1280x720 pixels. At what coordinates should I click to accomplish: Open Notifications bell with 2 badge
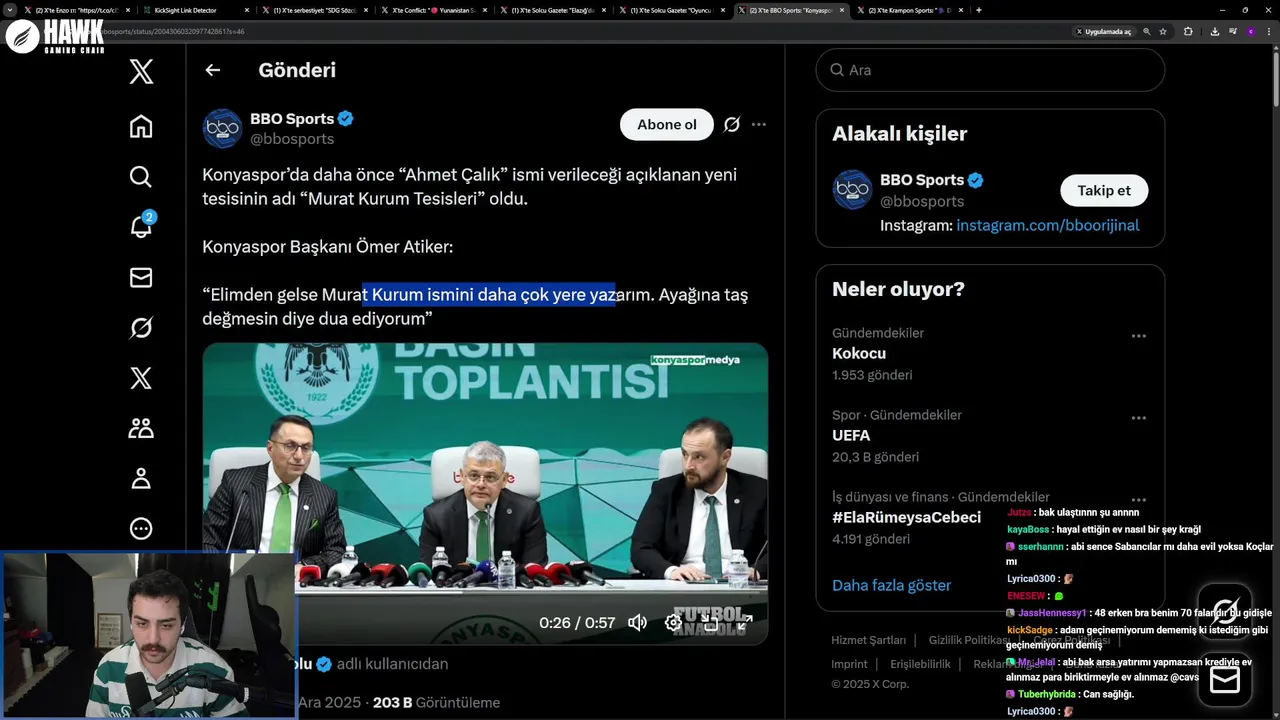pos(141,226)
